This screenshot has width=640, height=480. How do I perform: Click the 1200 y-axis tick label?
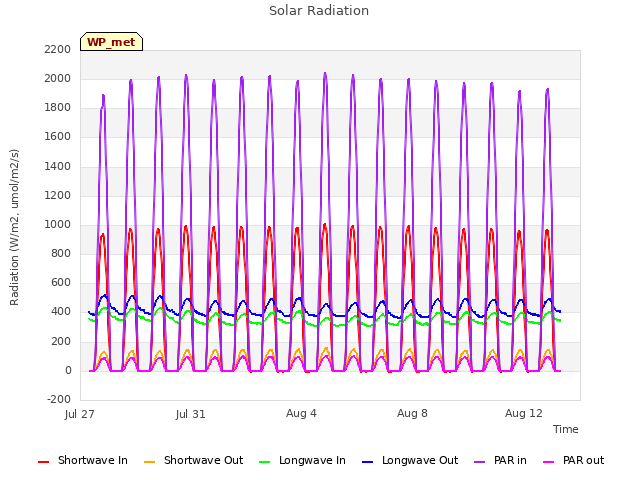58,196
